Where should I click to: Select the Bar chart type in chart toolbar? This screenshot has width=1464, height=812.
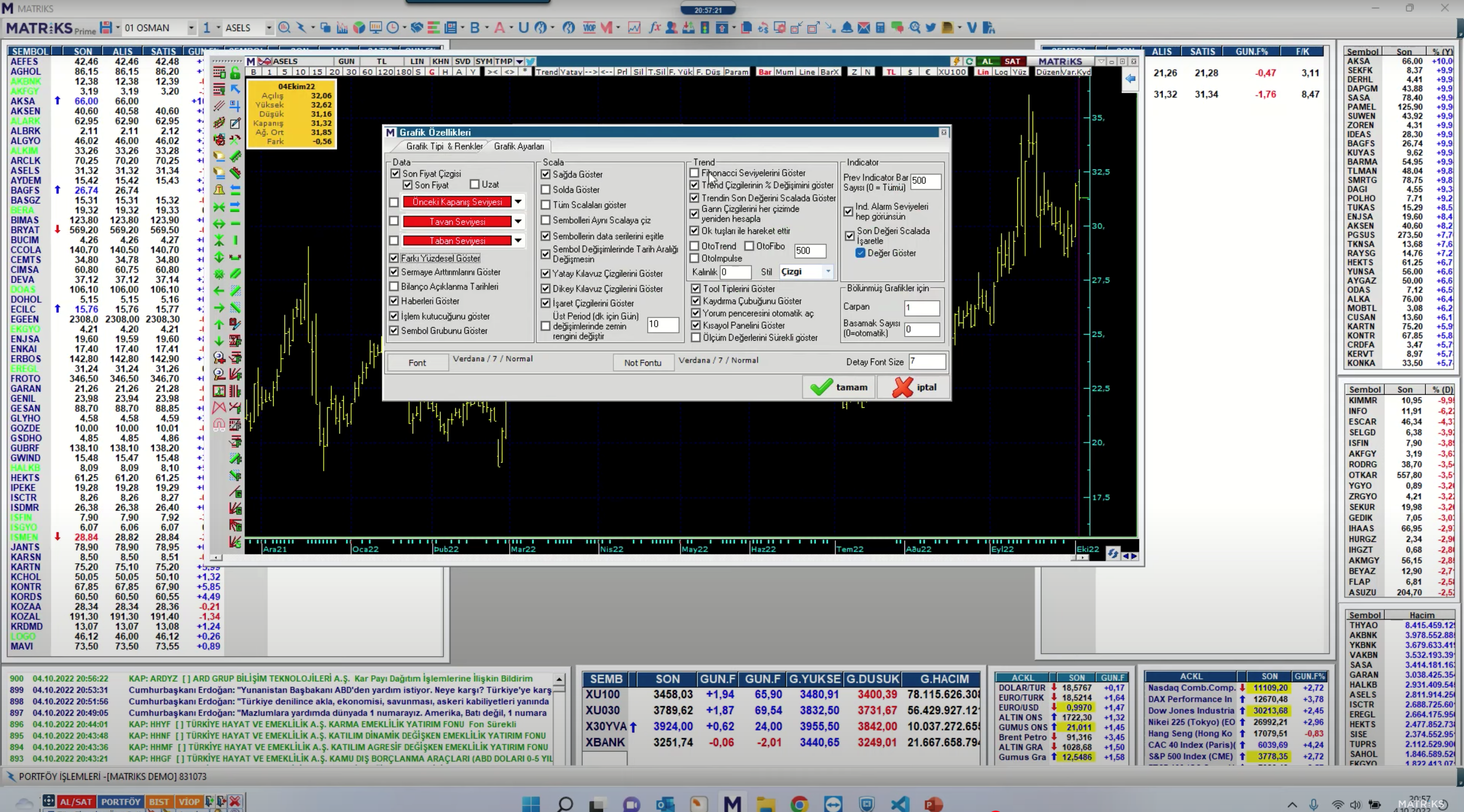(765, 72)
